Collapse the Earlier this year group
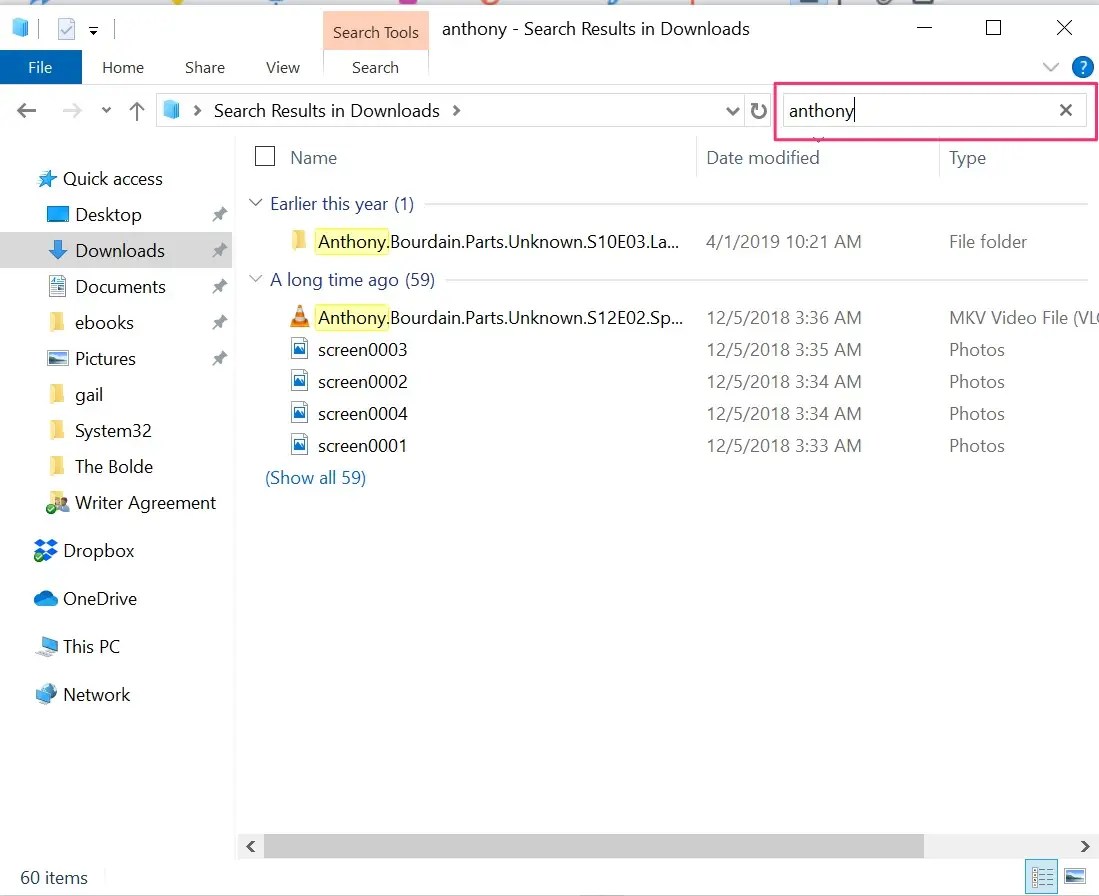1099x896 pixels. point(256,203)
